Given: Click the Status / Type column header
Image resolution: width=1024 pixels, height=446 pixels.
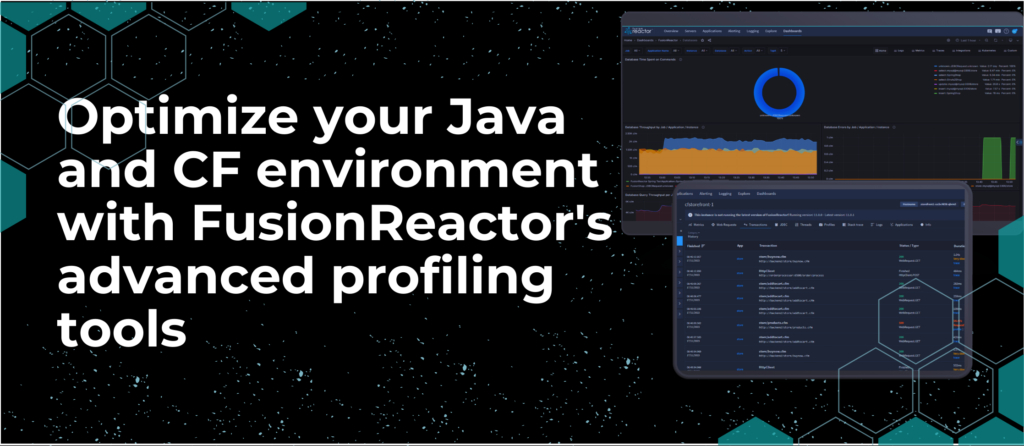Looking at the screenshot, I should coord(909,246).
